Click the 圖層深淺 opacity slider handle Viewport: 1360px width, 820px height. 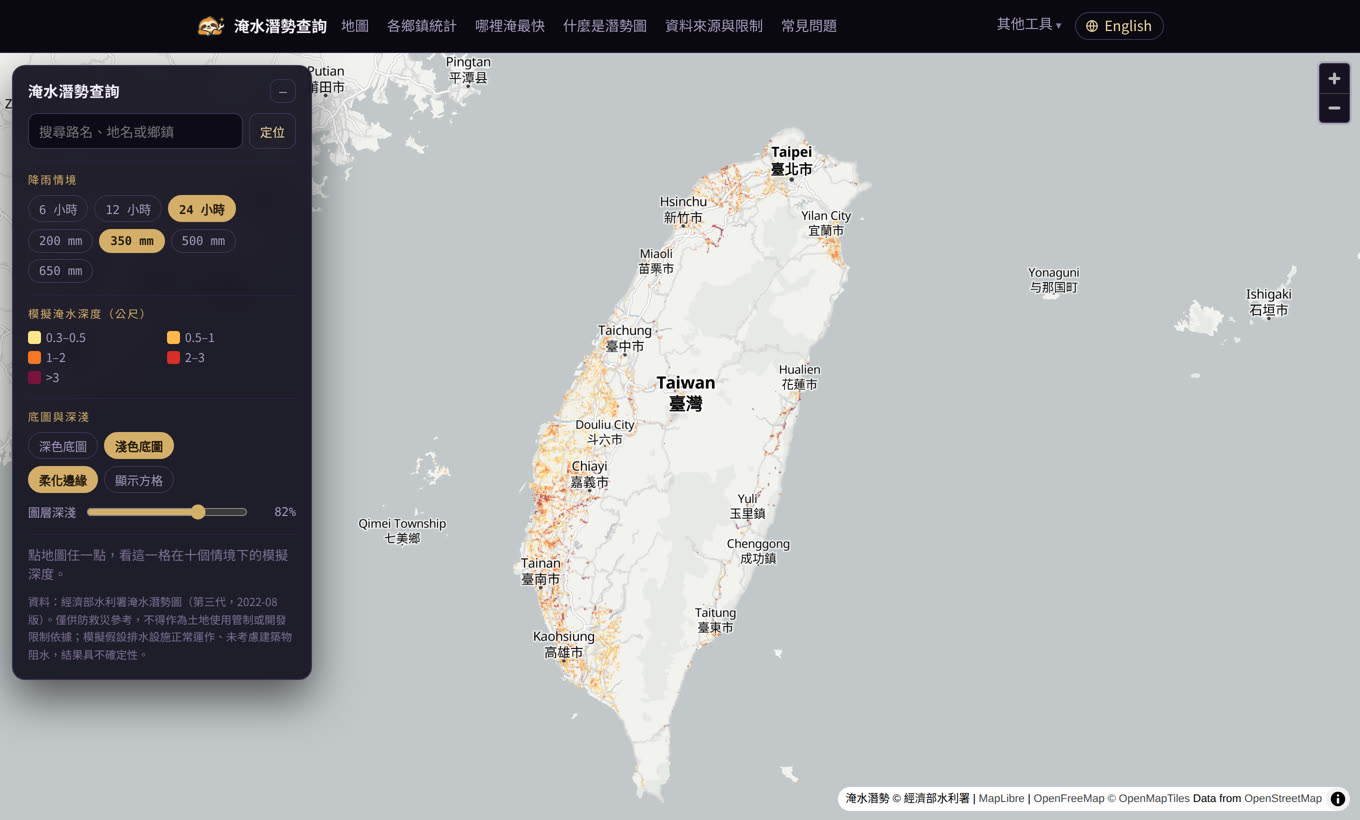(x=198, y=512)
